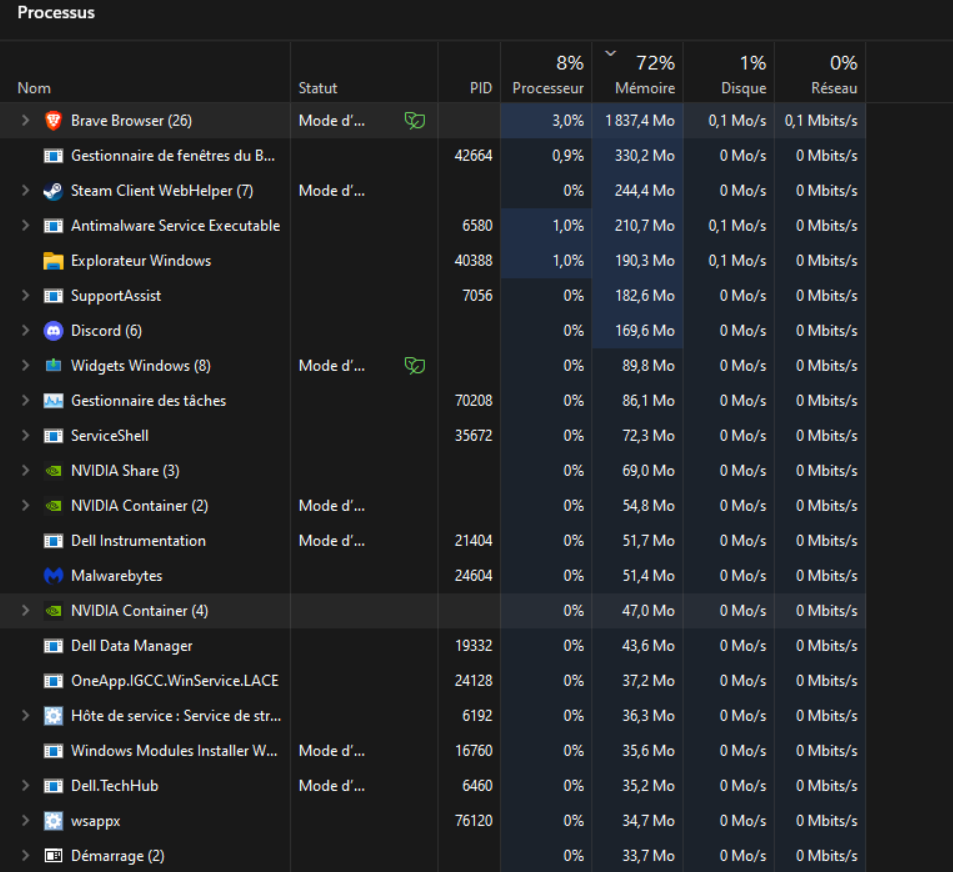
Task: Expand the NVIDIA Share (3) group
Action: point(25,471)
